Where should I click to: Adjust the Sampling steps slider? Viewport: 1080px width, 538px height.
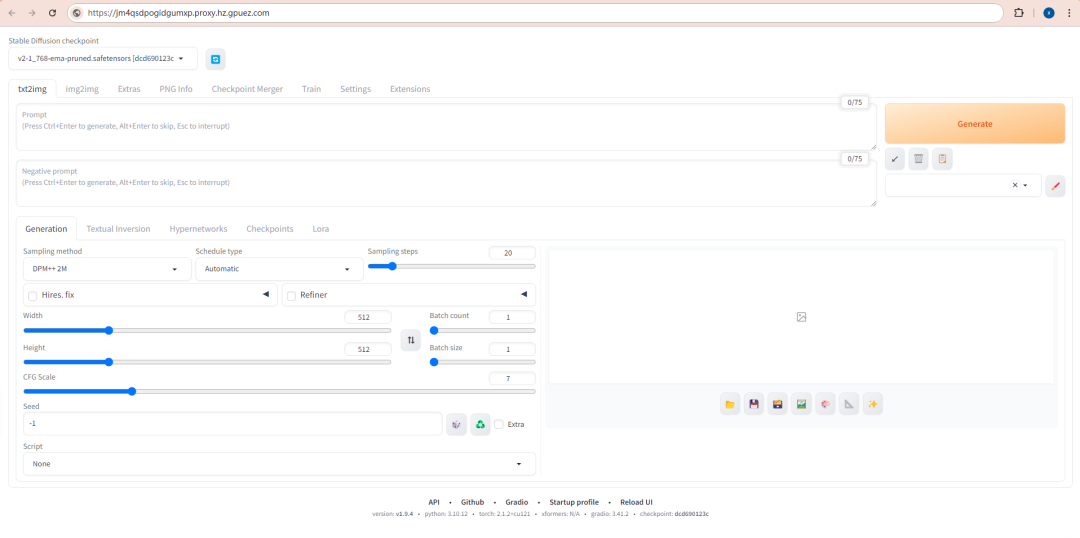coord(451,266)
